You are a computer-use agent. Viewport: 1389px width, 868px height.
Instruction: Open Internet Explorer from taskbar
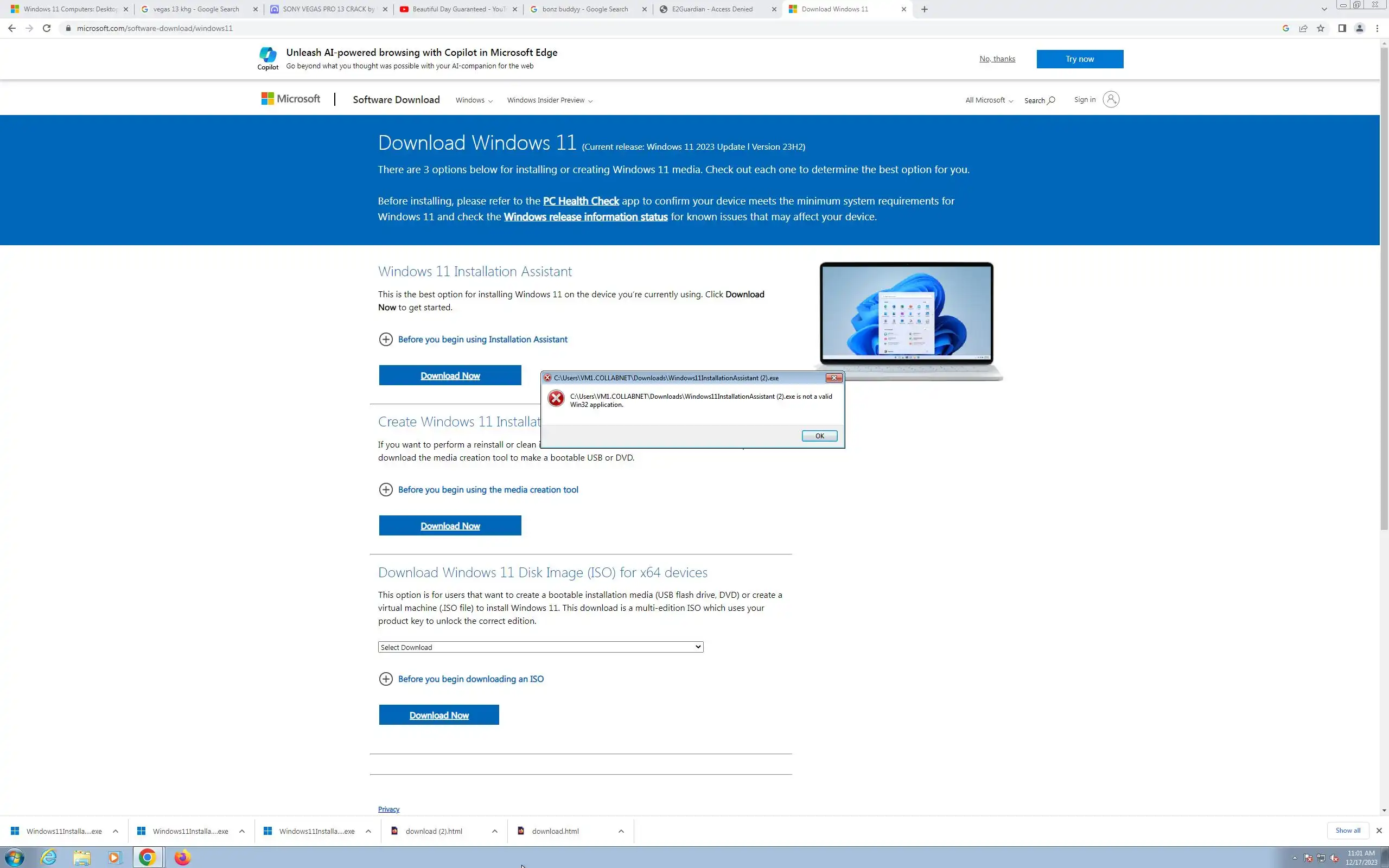tap(49, 857)
